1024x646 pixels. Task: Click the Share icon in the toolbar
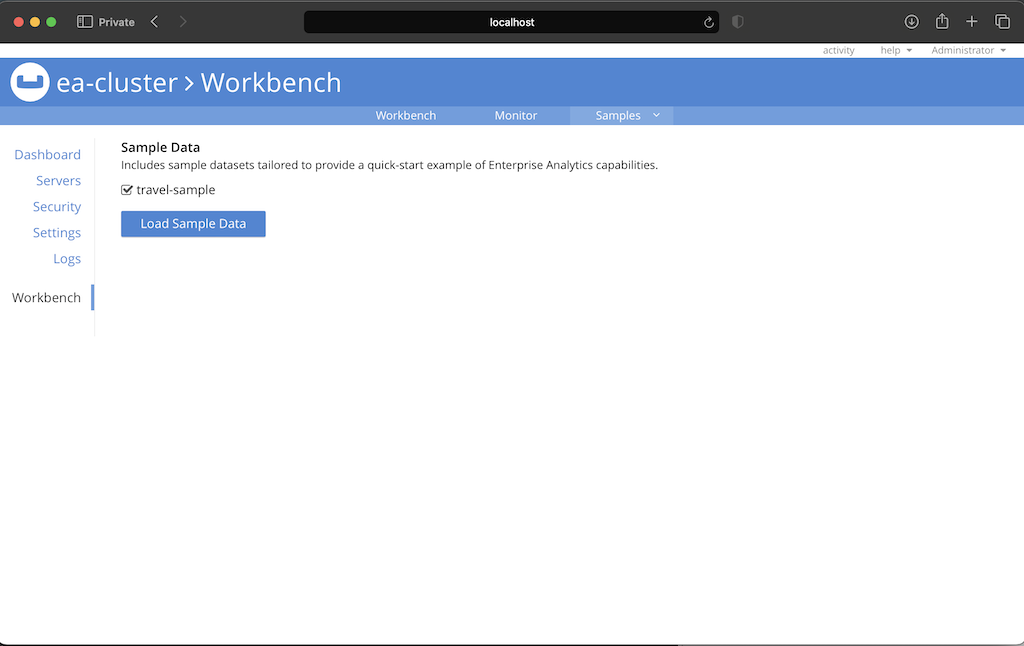coord(941,22)
